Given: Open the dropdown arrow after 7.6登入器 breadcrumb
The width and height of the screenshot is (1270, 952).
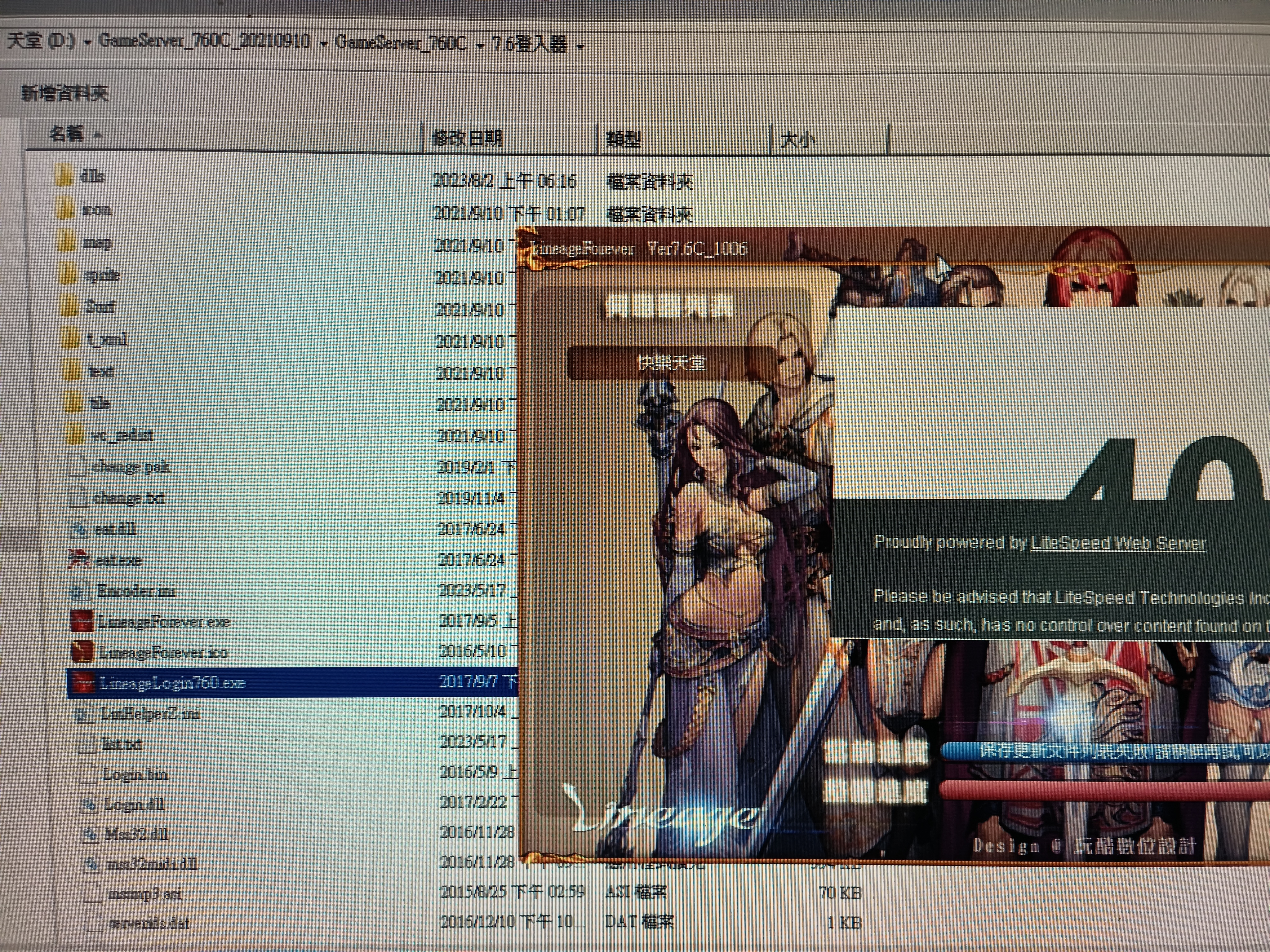Looking at the screenshot, I should (x=580, y=46).
